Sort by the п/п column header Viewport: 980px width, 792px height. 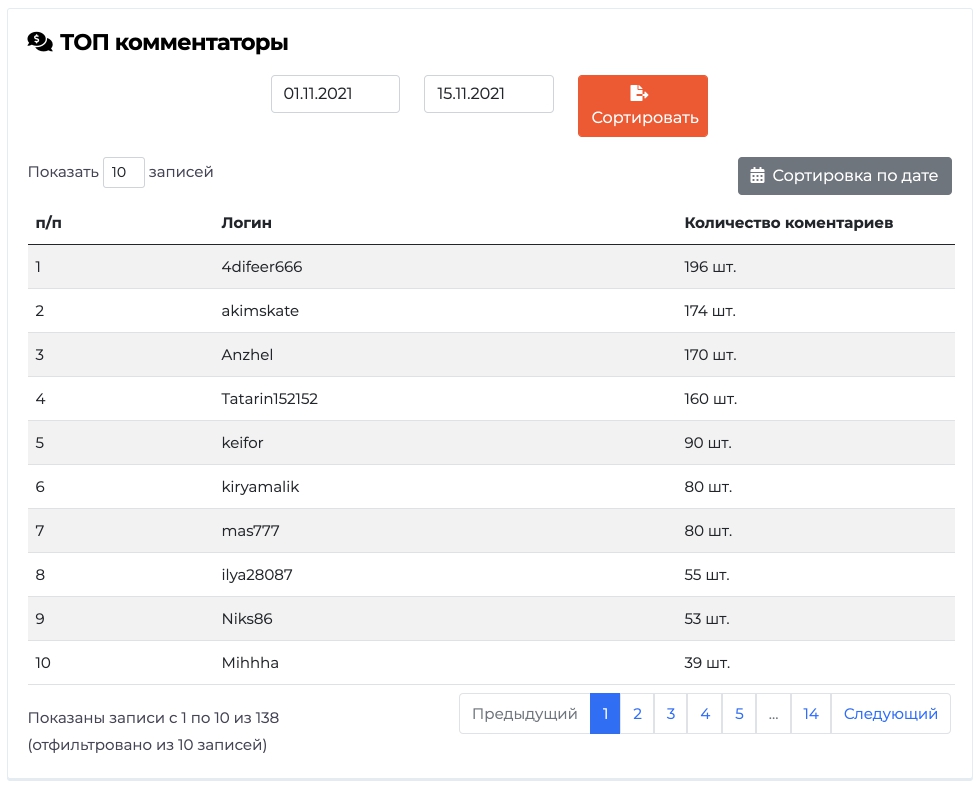49,223
